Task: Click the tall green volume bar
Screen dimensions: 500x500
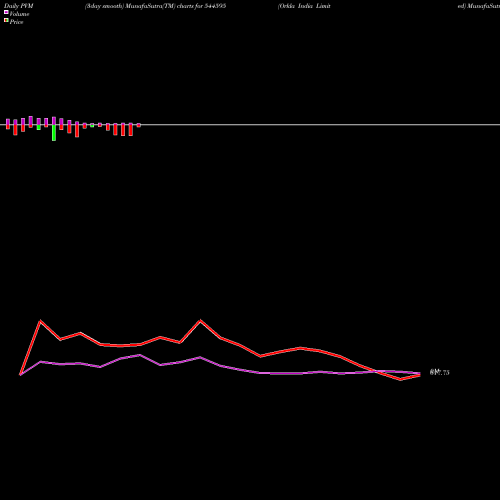Action: [x=54, y=133]
